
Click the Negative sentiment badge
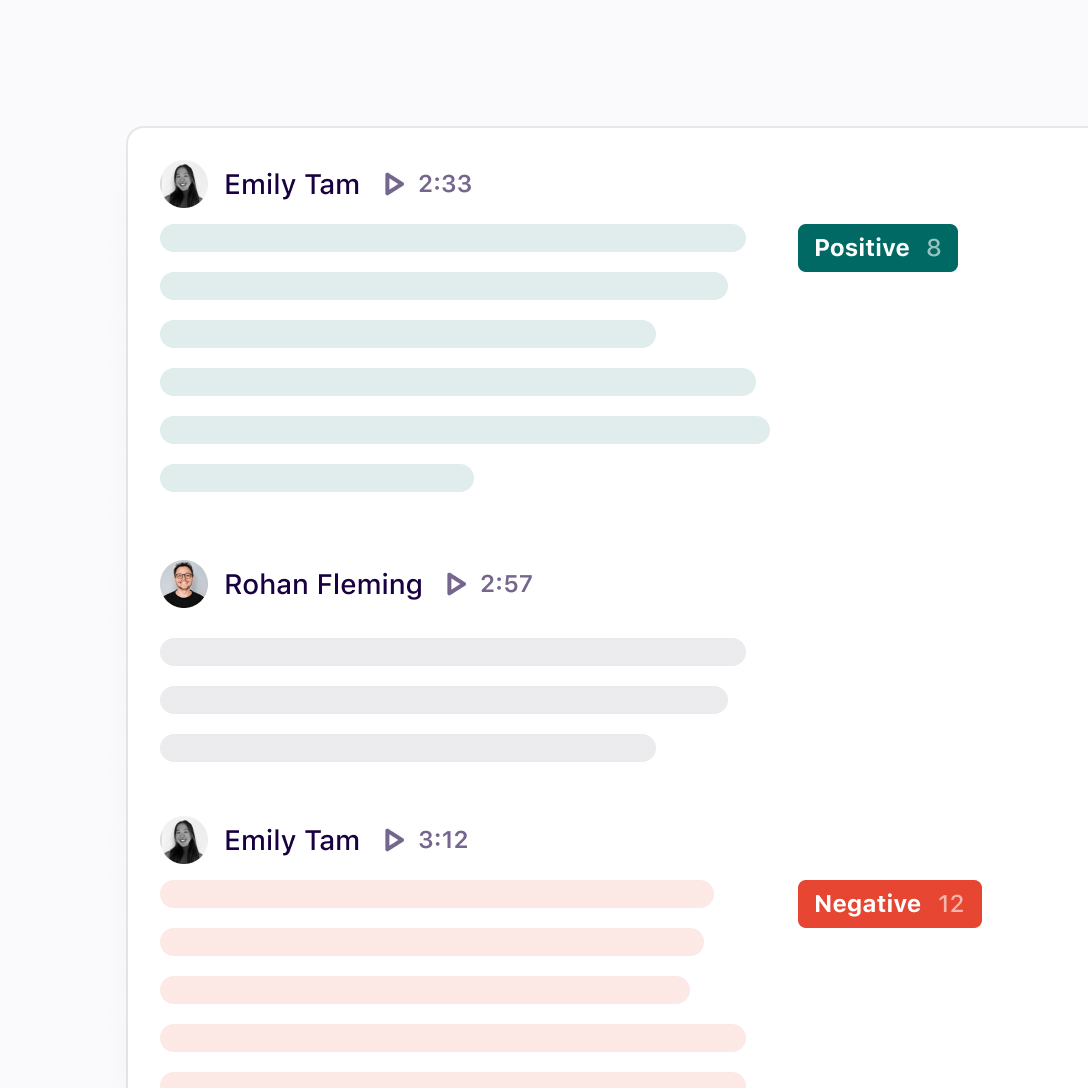889,903
